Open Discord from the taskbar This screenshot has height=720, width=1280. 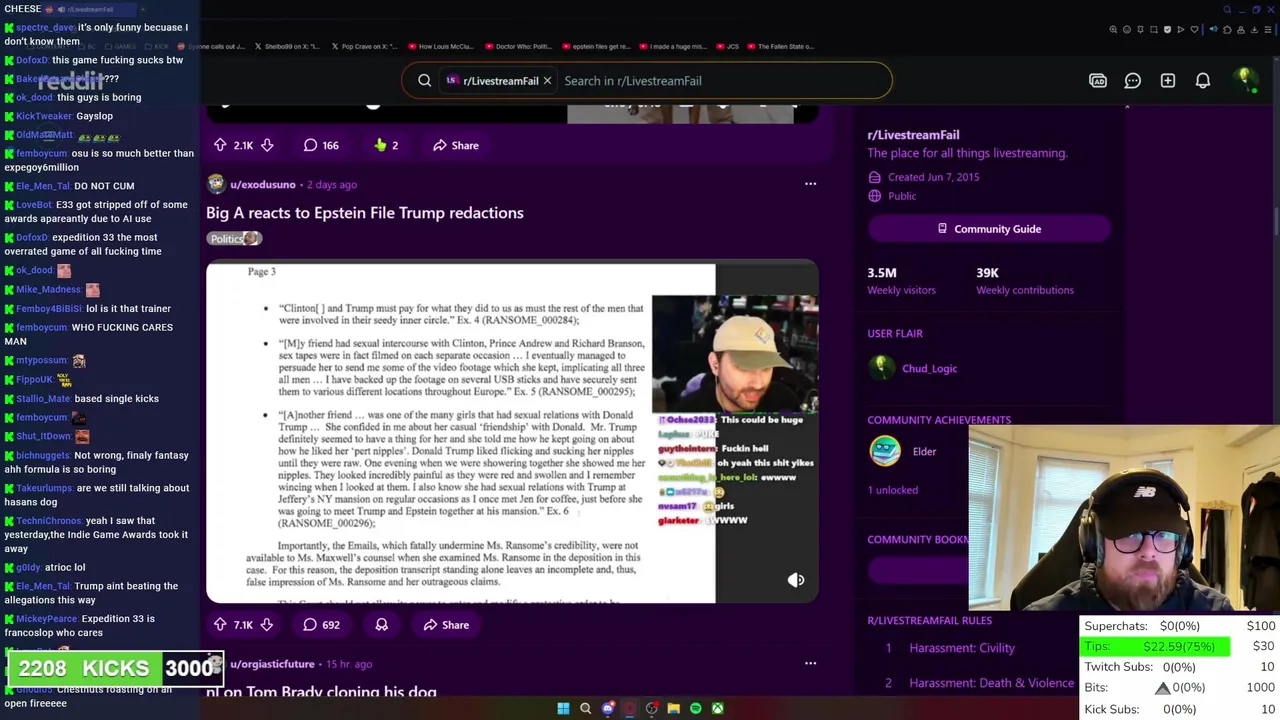point(608,708)
